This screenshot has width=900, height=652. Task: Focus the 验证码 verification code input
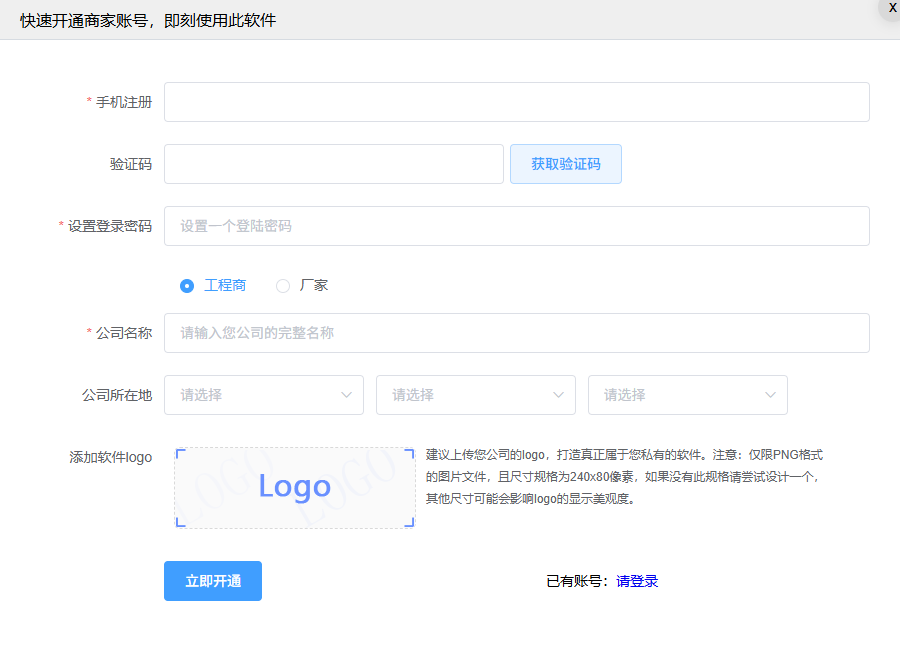pyautogui.click(x=333, y=164)
